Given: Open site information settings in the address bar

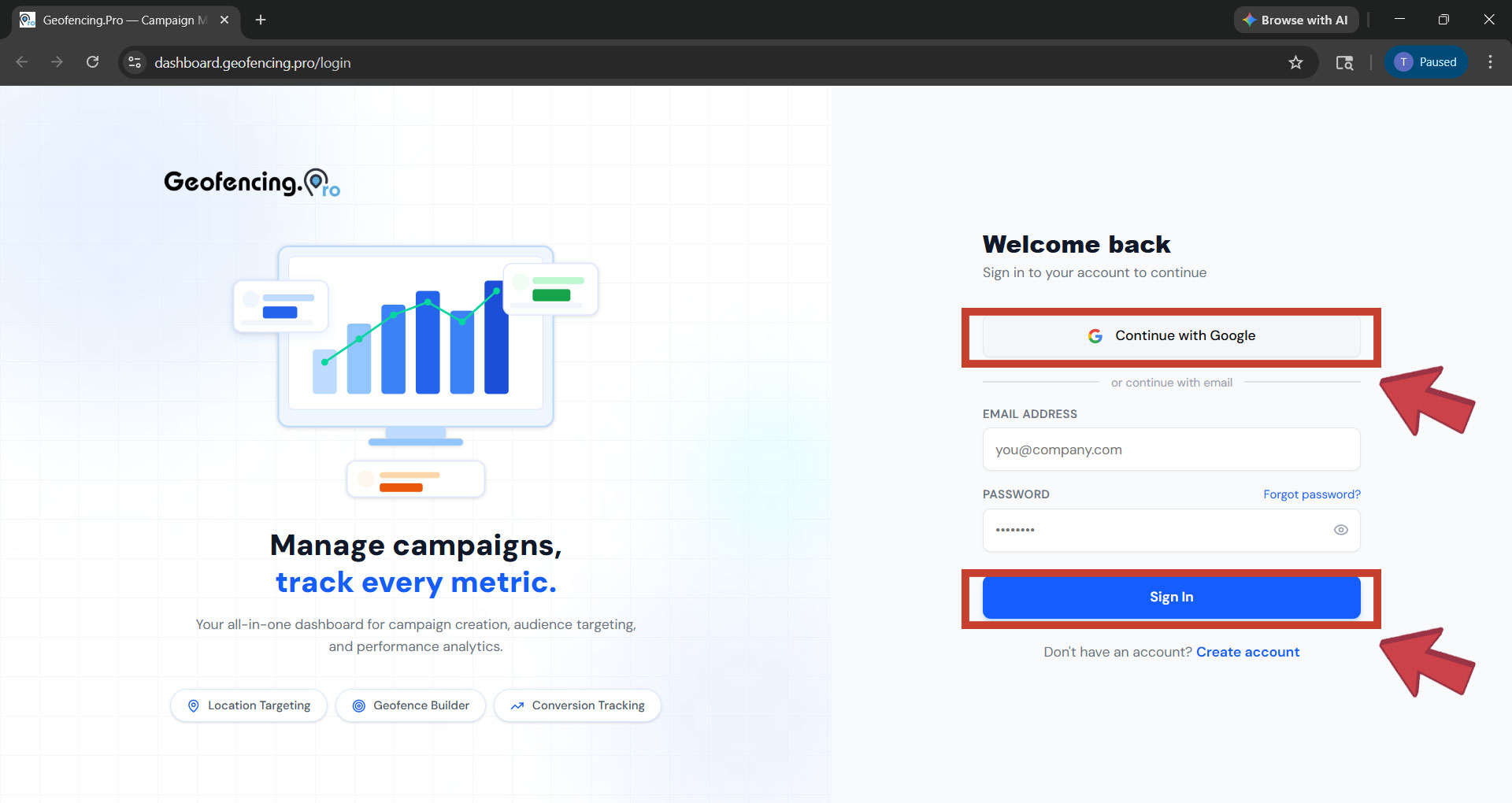Looking at the screenshot, I should 134,62.
